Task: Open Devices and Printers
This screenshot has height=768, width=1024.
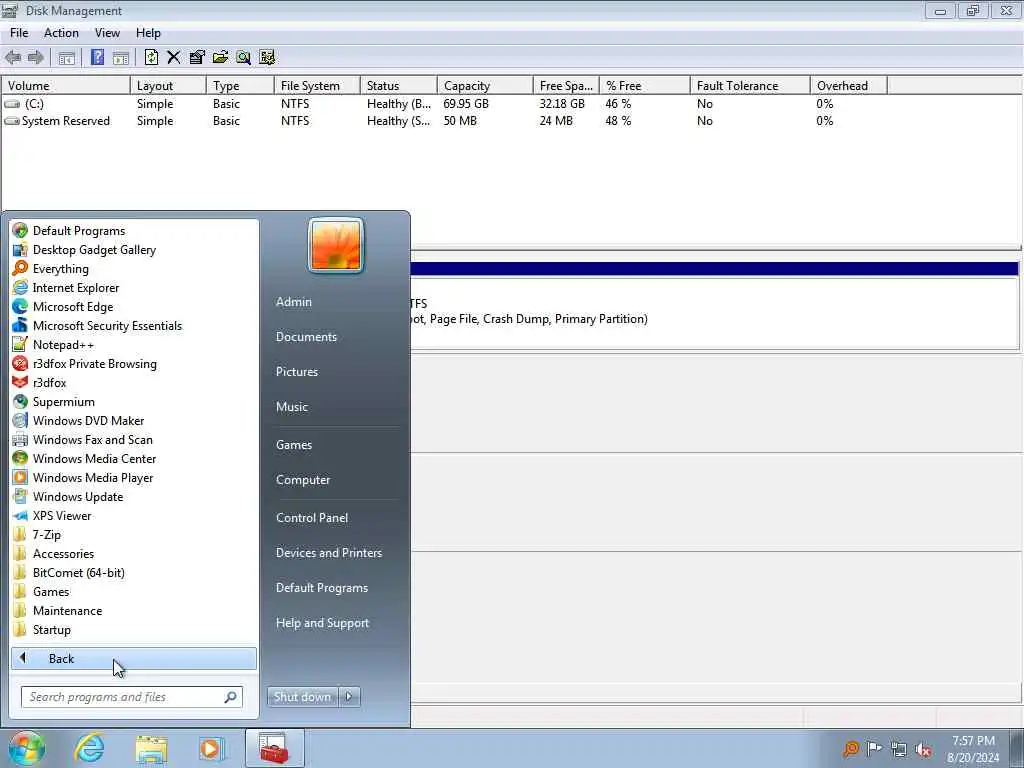Action: tap(329, 552)
